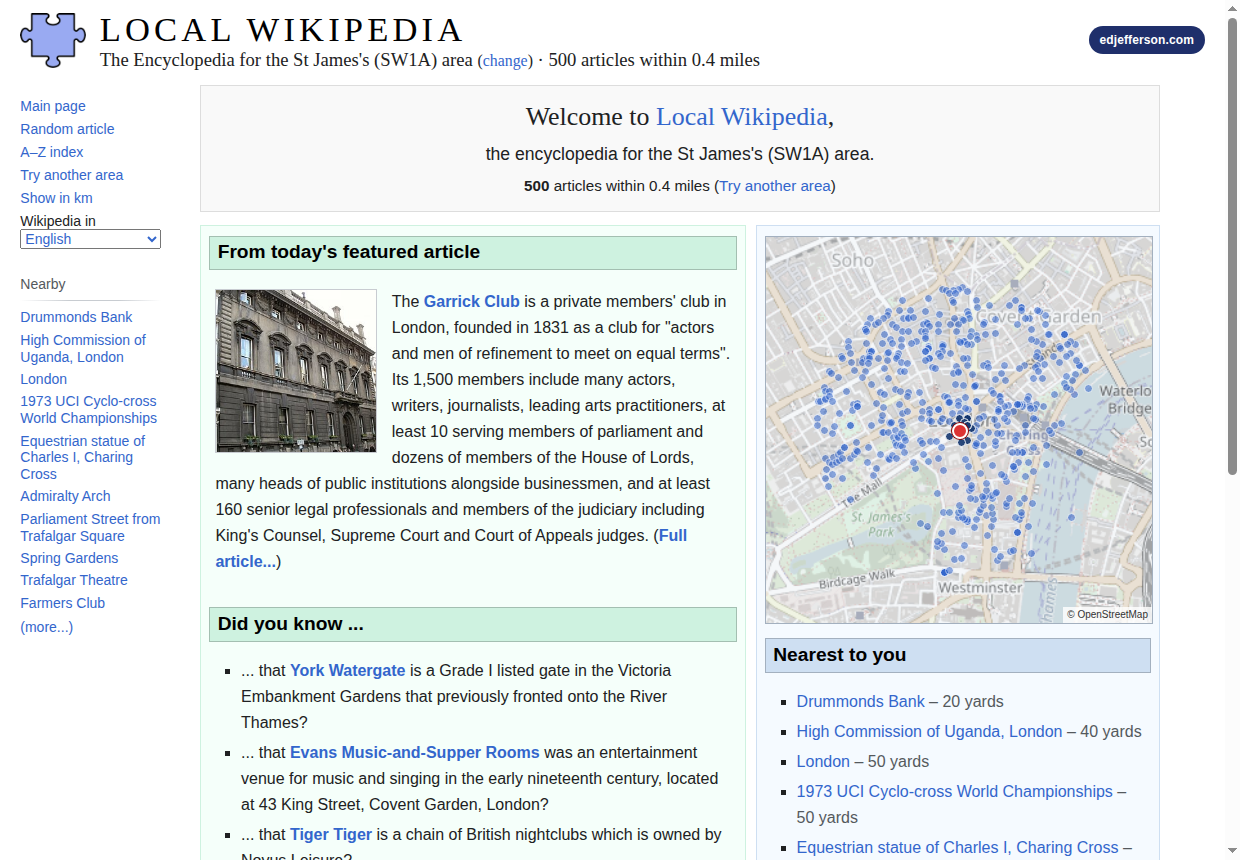Open the A–Z index
The image size is (1240, 860).
pyautogui.click(x=52, y=152)
